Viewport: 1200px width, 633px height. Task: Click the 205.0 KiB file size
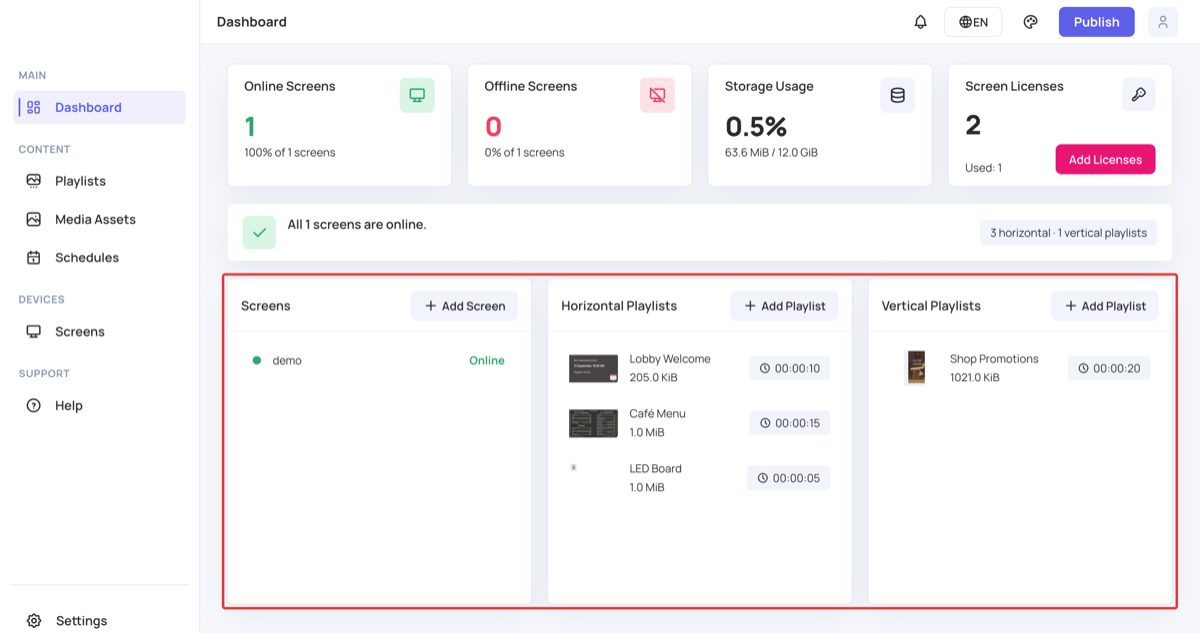click(x=654, y=378)
